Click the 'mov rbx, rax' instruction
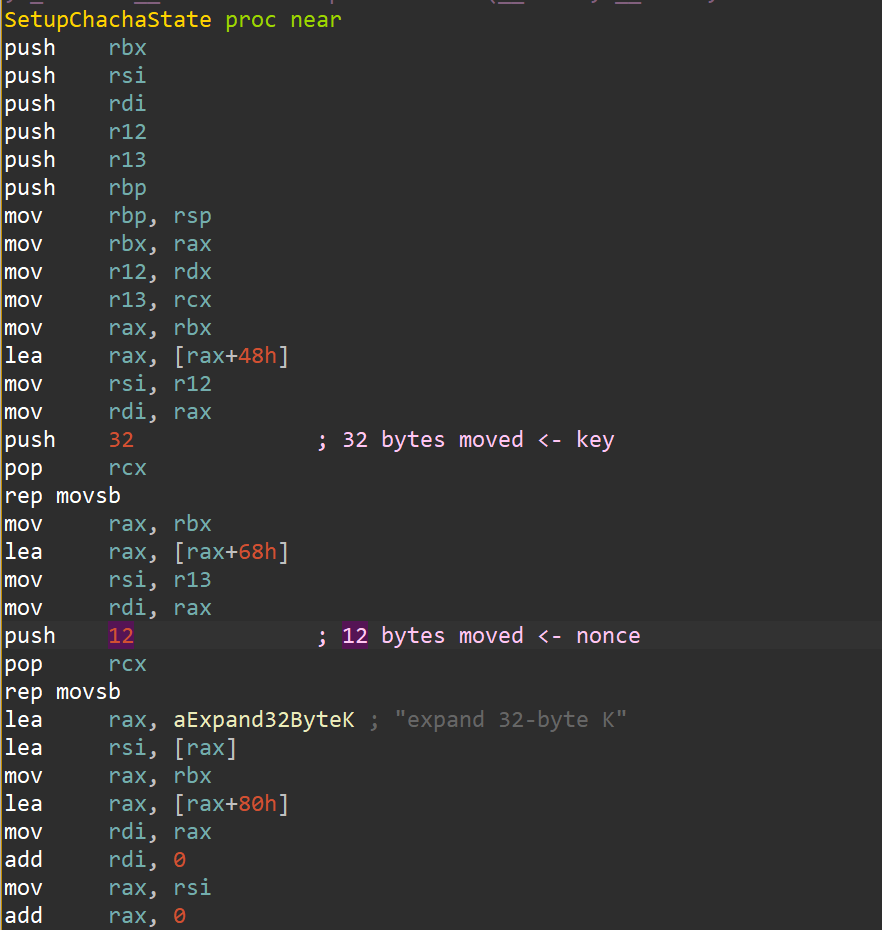This screenshot has width=882, height=930. coord(108,244)
